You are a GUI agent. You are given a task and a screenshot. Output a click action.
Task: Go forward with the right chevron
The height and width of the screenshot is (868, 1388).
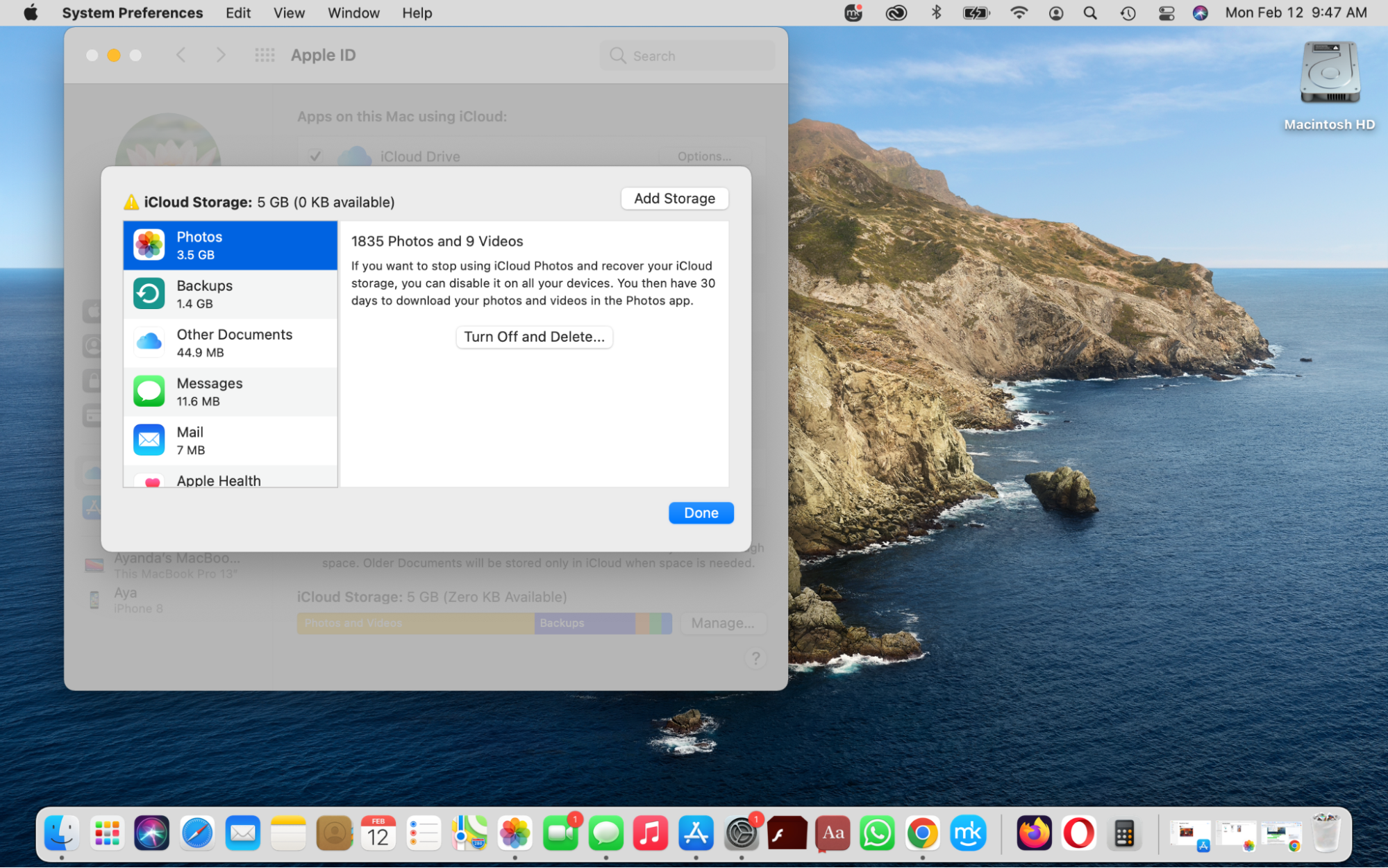click(221, 55)
